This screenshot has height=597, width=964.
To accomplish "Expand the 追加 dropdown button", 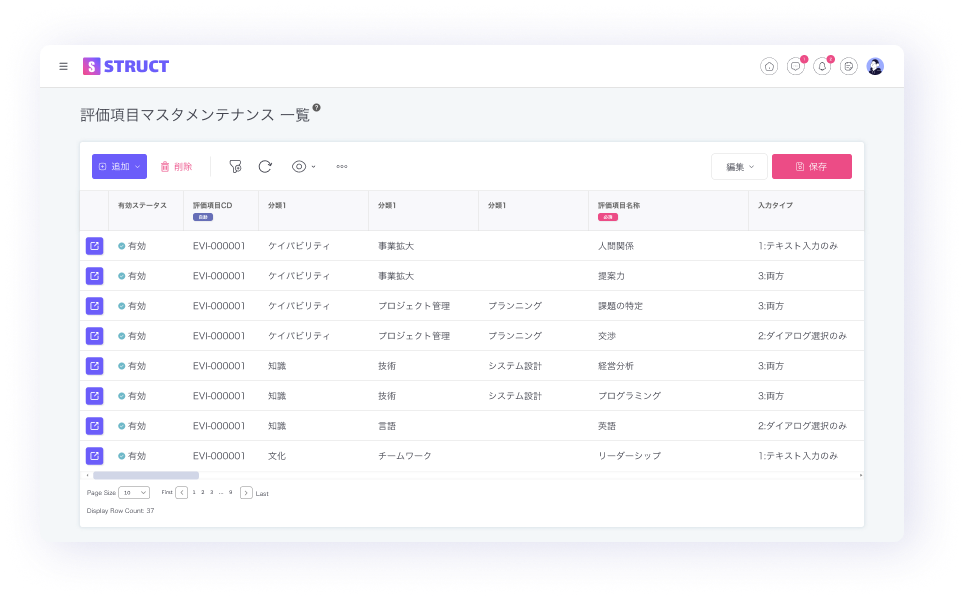I will pos(119,166).
